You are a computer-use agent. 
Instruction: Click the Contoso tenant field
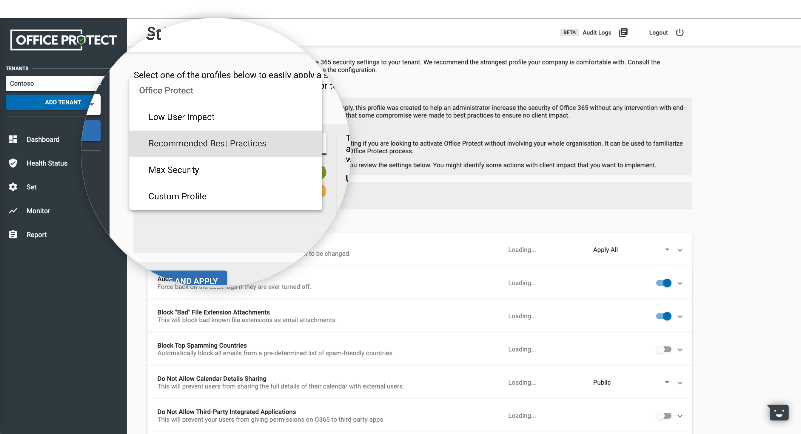click(50, 84)
